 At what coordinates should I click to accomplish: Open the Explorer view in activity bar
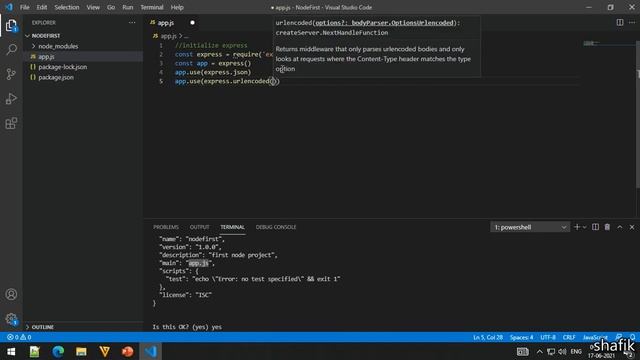(11, 26)
